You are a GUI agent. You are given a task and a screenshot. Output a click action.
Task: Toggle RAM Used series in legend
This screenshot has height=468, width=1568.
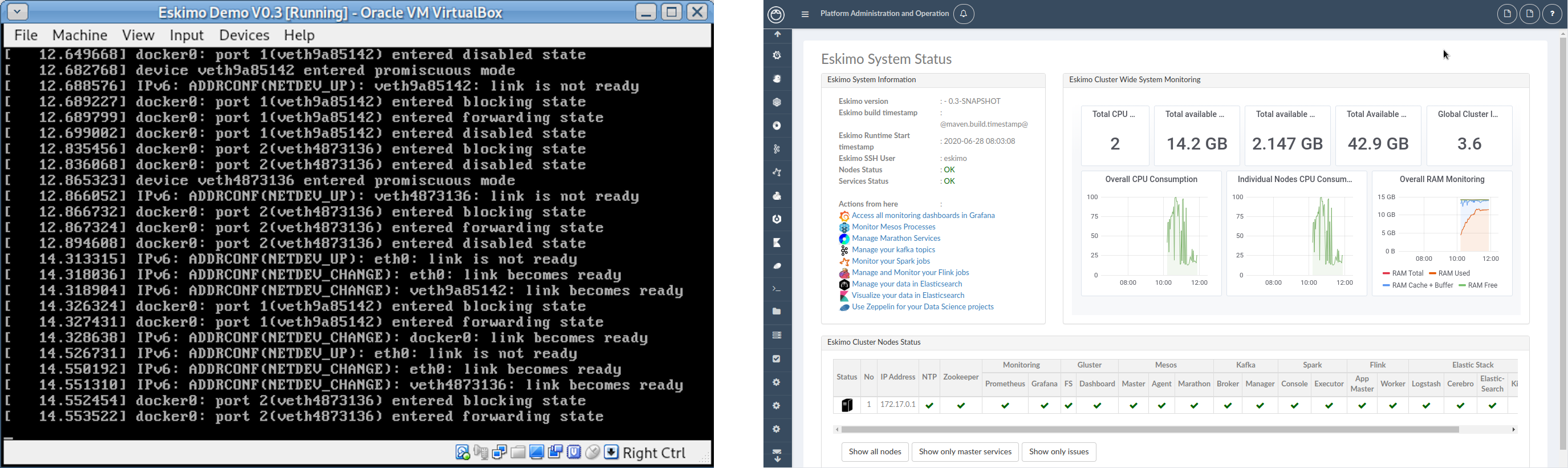click(1449, 273)
